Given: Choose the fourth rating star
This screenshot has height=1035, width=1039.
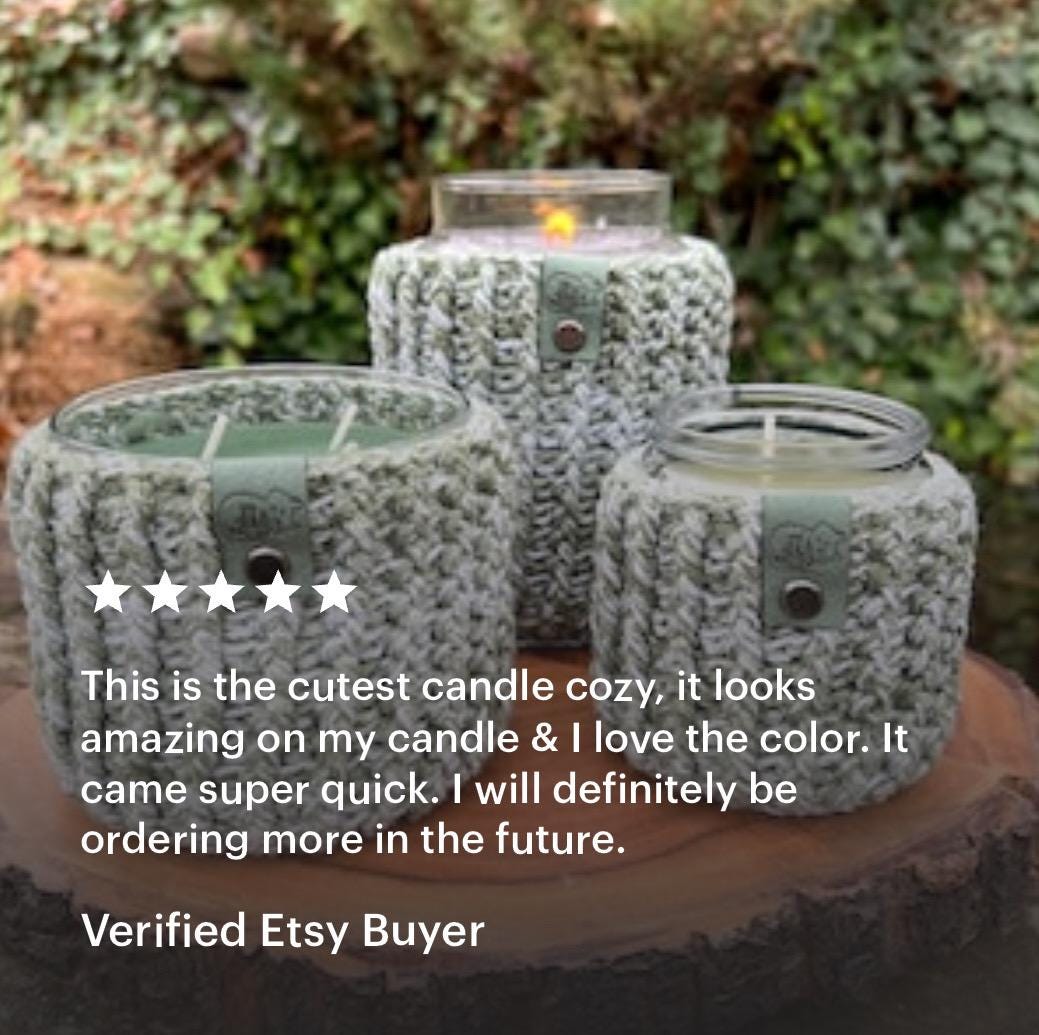Looking at the screenshot, I should point(278,592).
